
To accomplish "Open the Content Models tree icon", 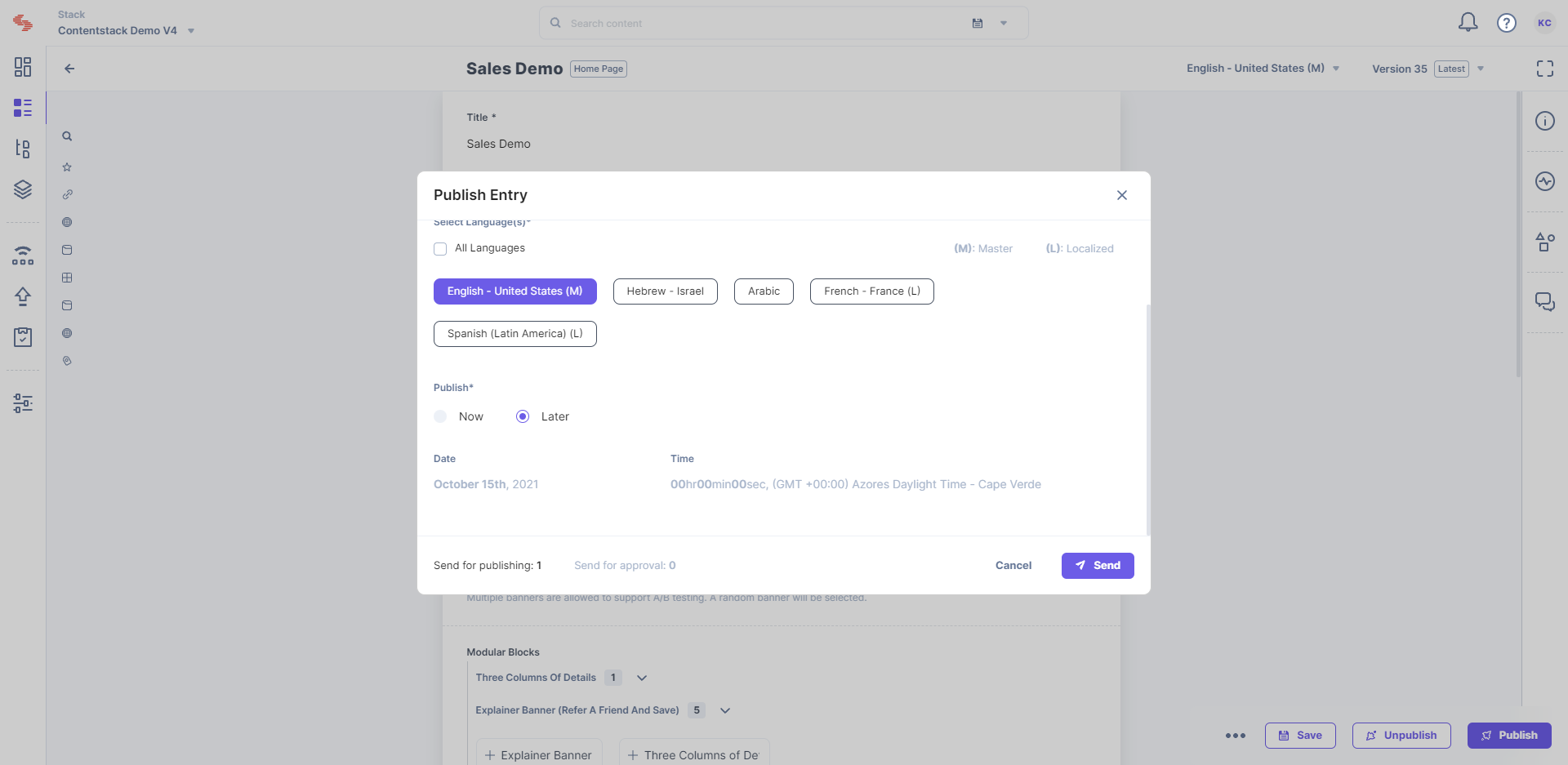I will [x=23, y=149].
